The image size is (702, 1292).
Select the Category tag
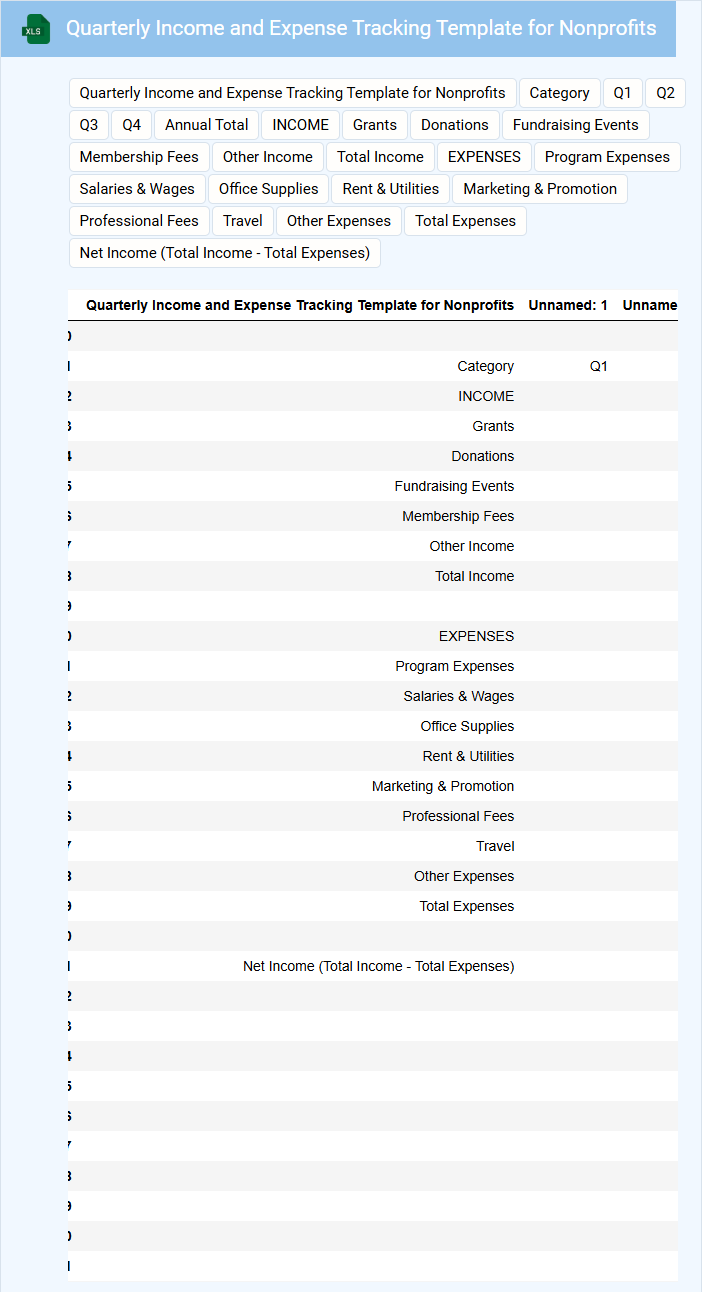pos(559,93)
